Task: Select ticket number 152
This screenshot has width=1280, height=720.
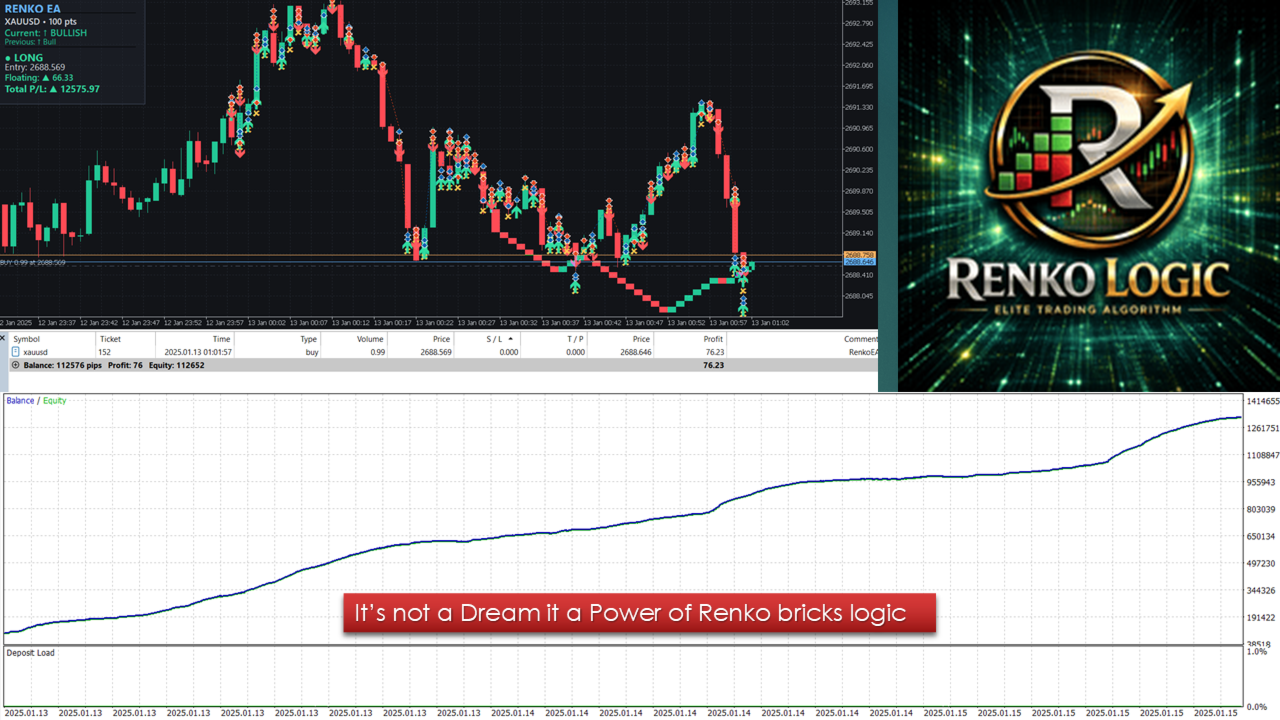Action: click(104, 352)
